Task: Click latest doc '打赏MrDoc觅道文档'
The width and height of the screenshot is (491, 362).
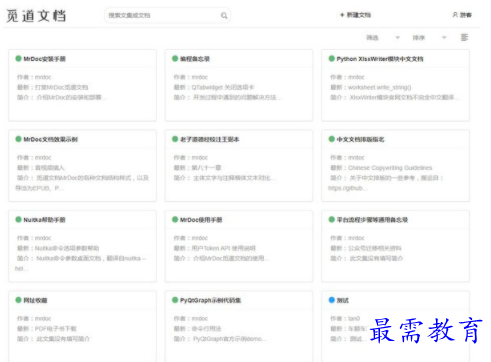Action: pos(61,87)
